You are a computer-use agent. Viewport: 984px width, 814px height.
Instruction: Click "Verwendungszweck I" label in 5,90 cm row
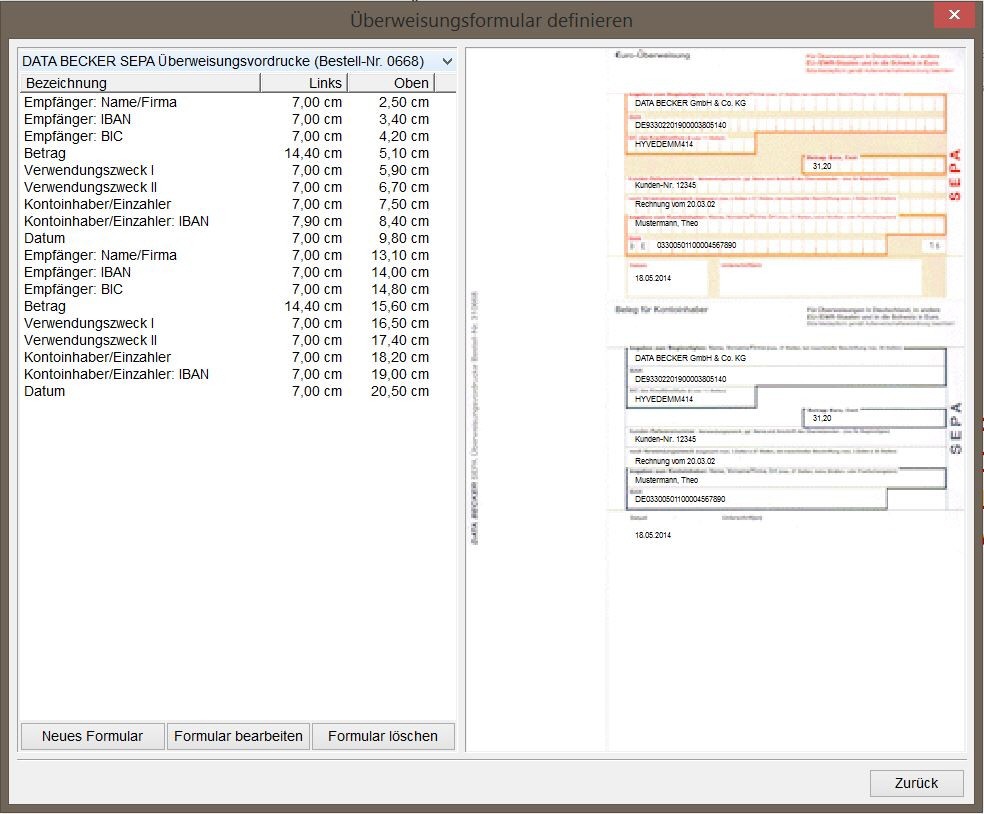[88, 170]
